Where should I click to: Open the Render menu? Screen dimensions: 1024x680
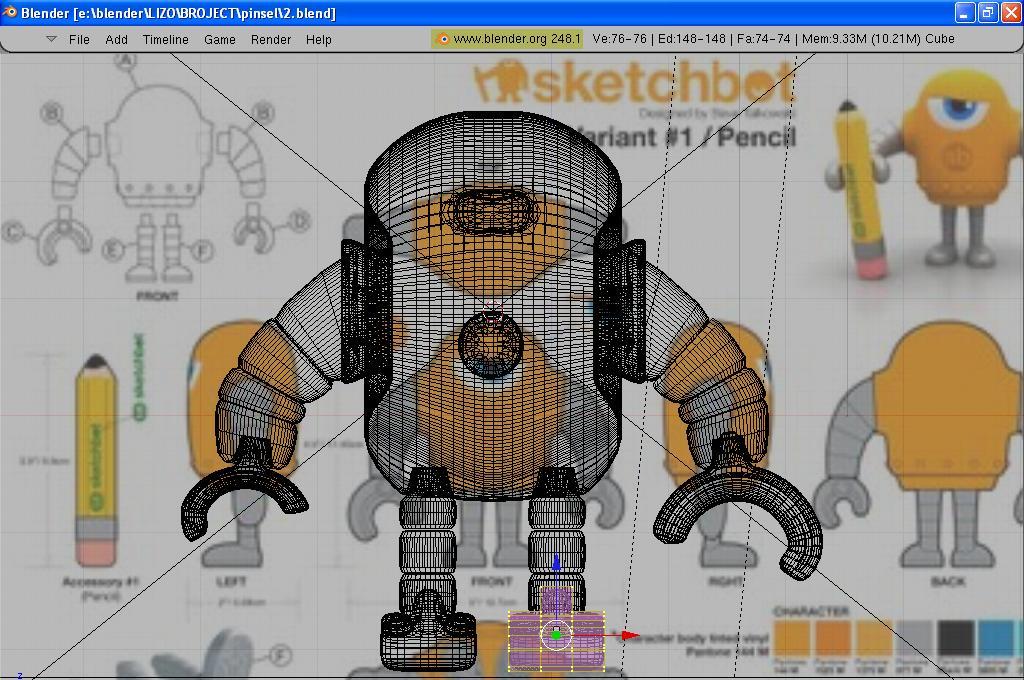point(270,40)
